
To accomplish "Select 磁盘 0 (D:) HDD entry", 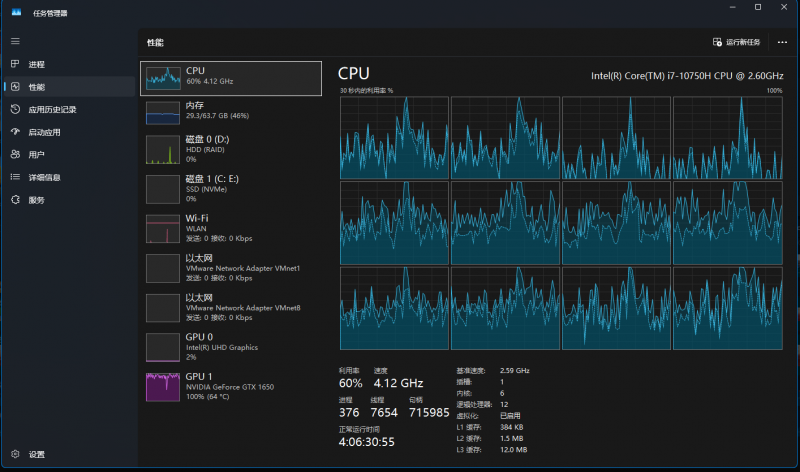I will click(232, 148).
